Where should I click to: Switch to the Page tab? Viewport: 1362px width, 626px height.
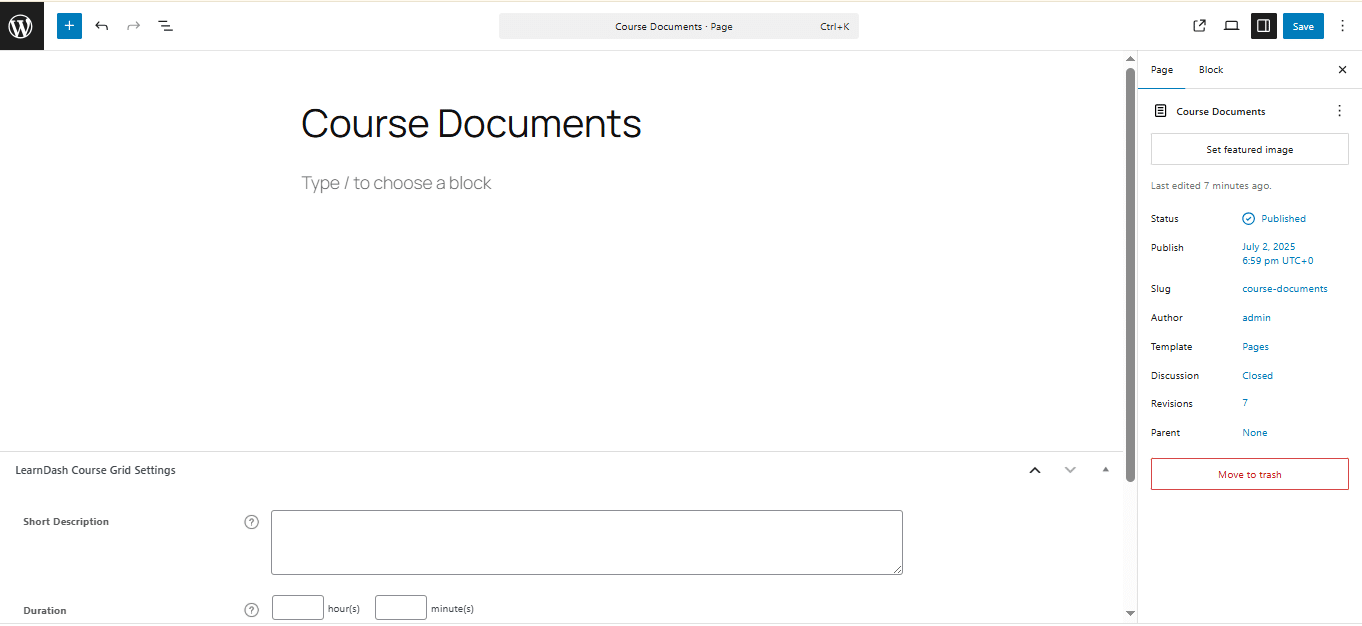[x=1162, y=70]
